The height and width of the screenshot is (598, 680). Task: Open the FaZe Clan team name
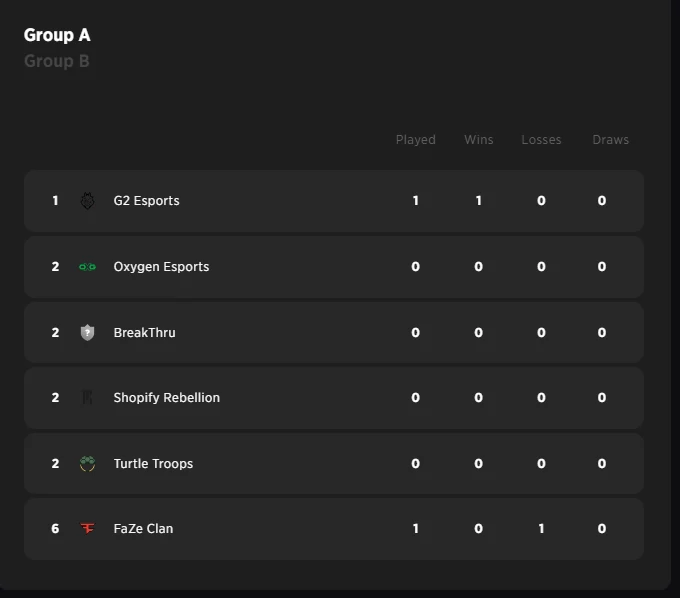click(143, 529)
